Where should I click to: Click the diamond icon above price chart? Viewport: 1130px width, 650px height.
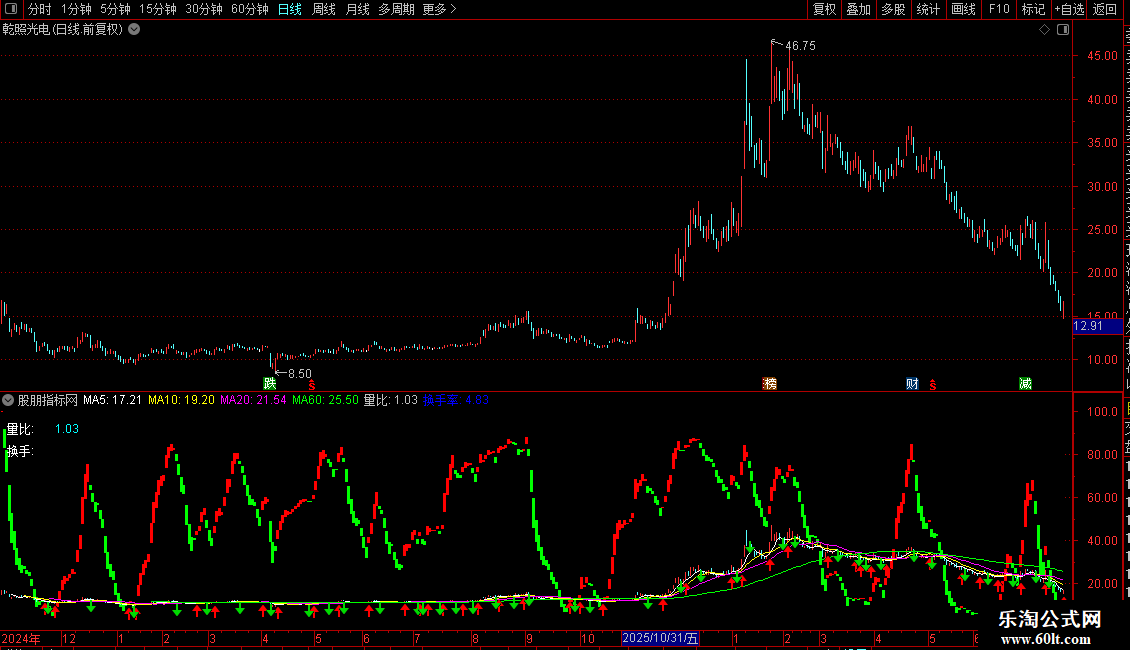point(1044,30)
